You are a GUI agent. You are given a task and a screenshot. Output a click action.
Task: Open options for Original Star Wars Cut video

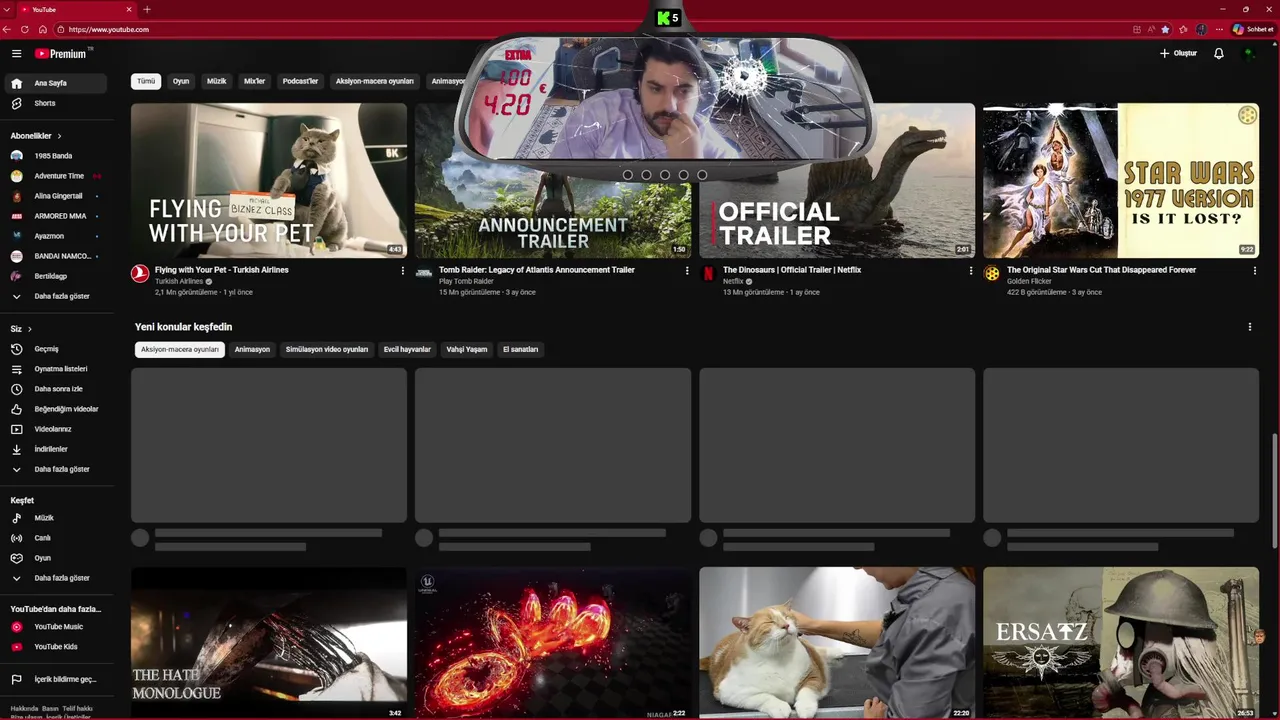point(1255,270)
